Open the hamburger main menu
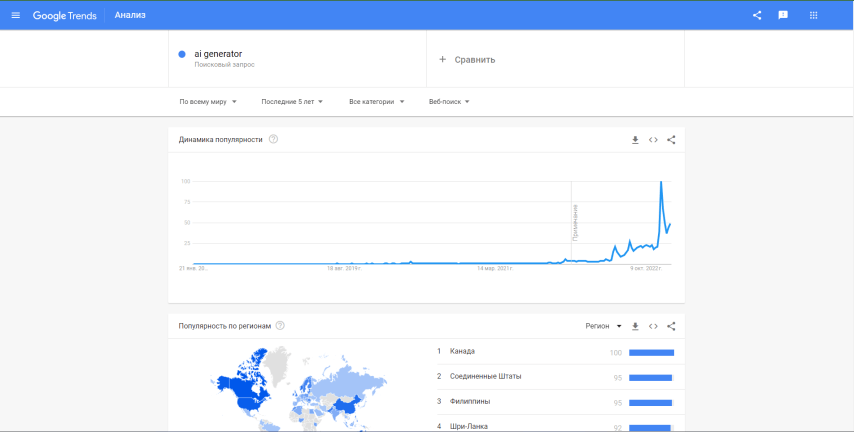Viewport: 854px width, 432px height. 15,15
